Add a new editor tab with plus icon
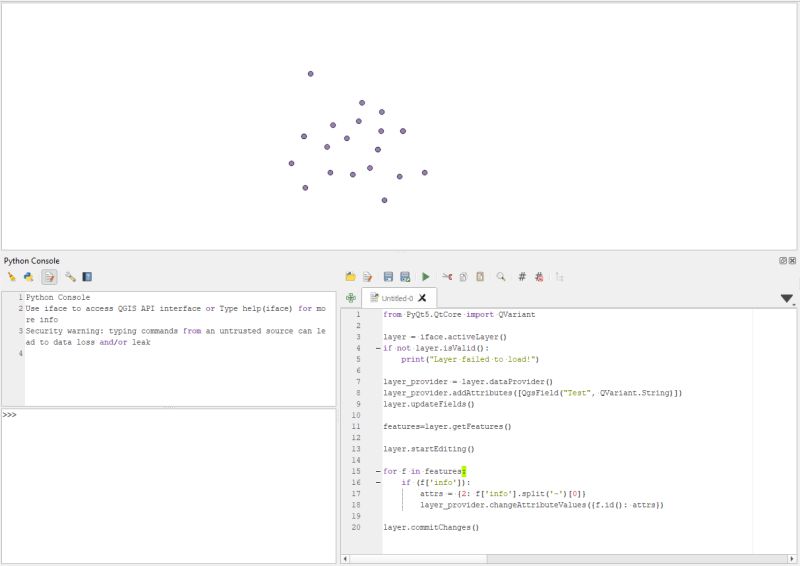Screen dimensions: 800x566 (351, 298)
